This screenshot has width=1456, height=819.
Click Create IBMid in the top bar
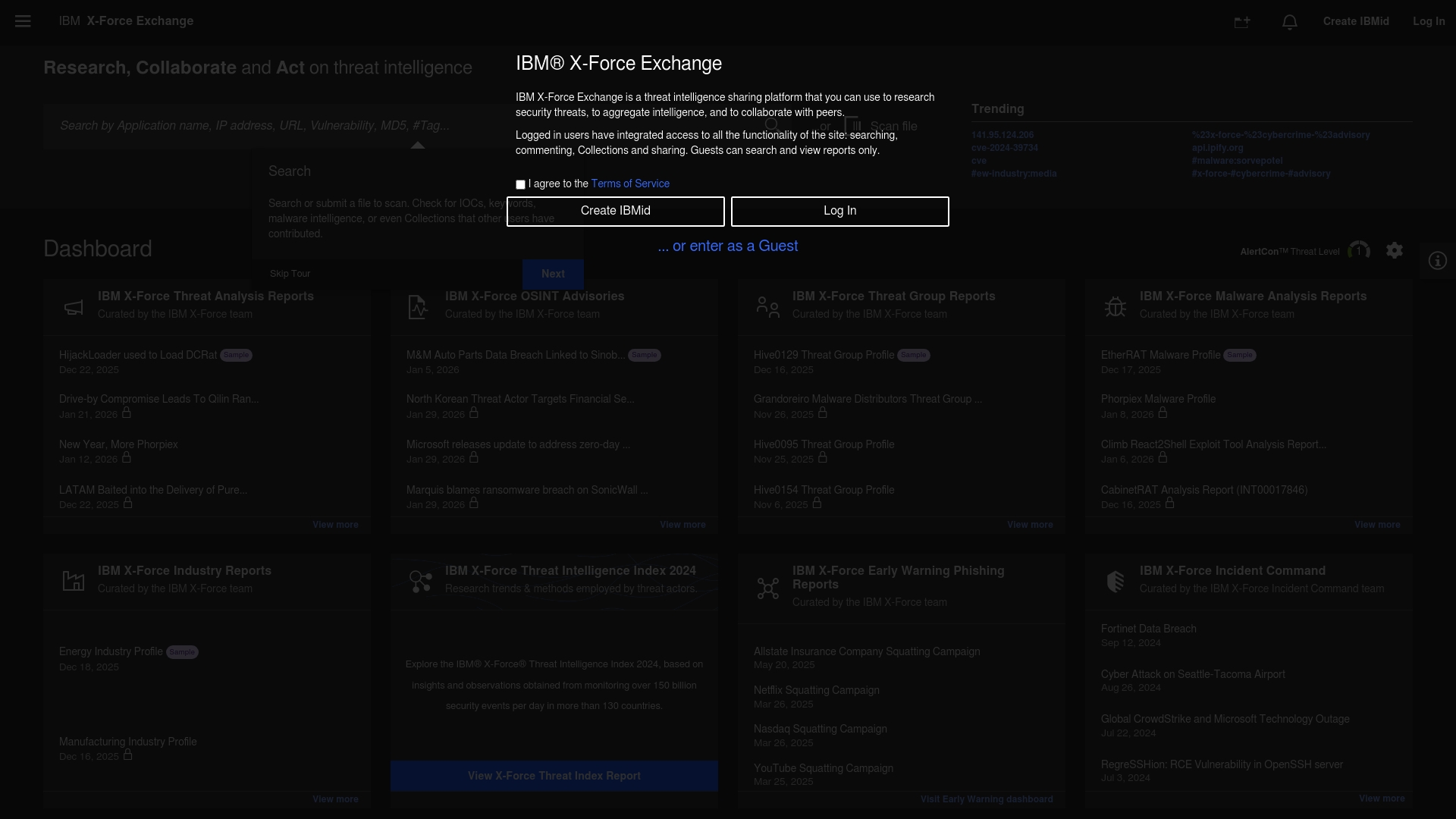(x=1356, y=21)
